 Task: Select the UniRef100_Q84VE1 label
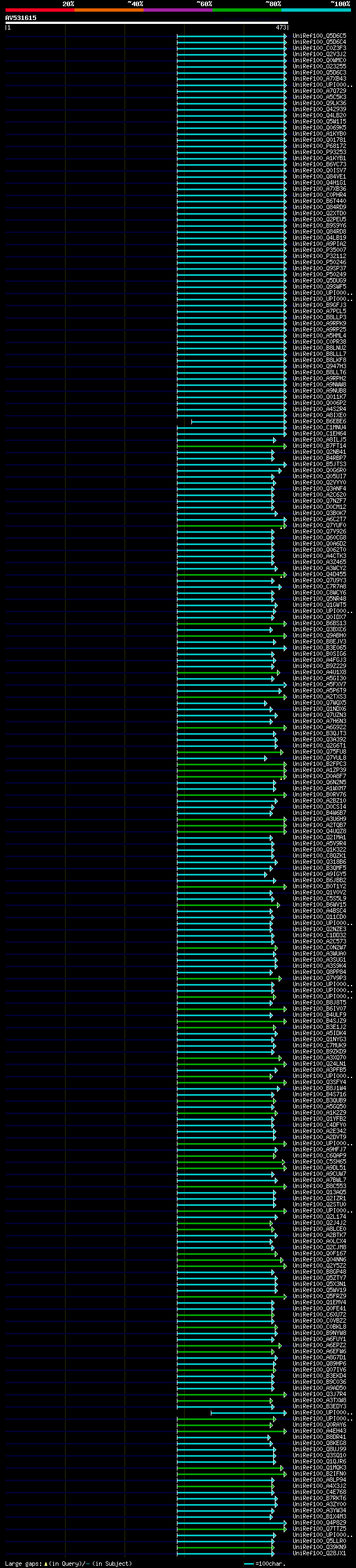319,176
